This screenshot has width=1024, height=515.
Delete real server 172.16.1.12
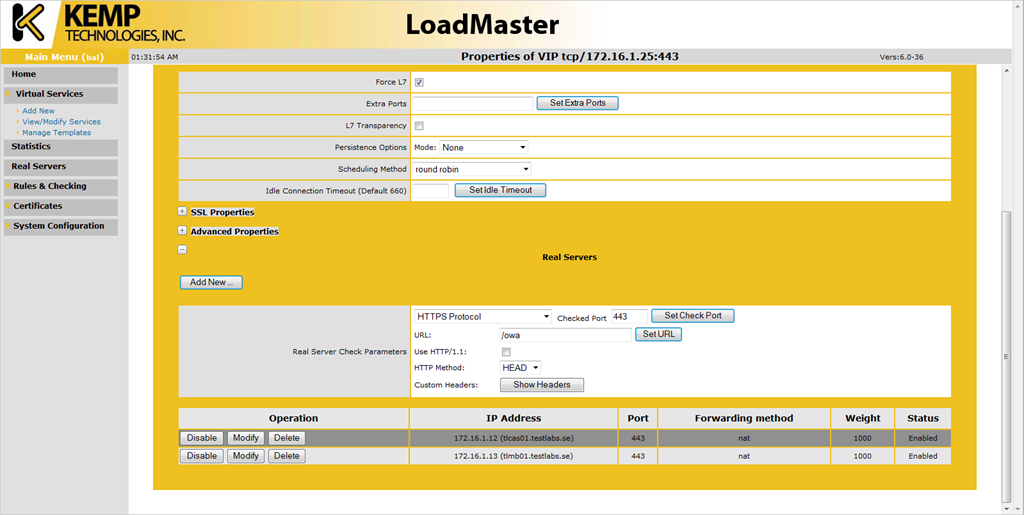click(287, 438)
